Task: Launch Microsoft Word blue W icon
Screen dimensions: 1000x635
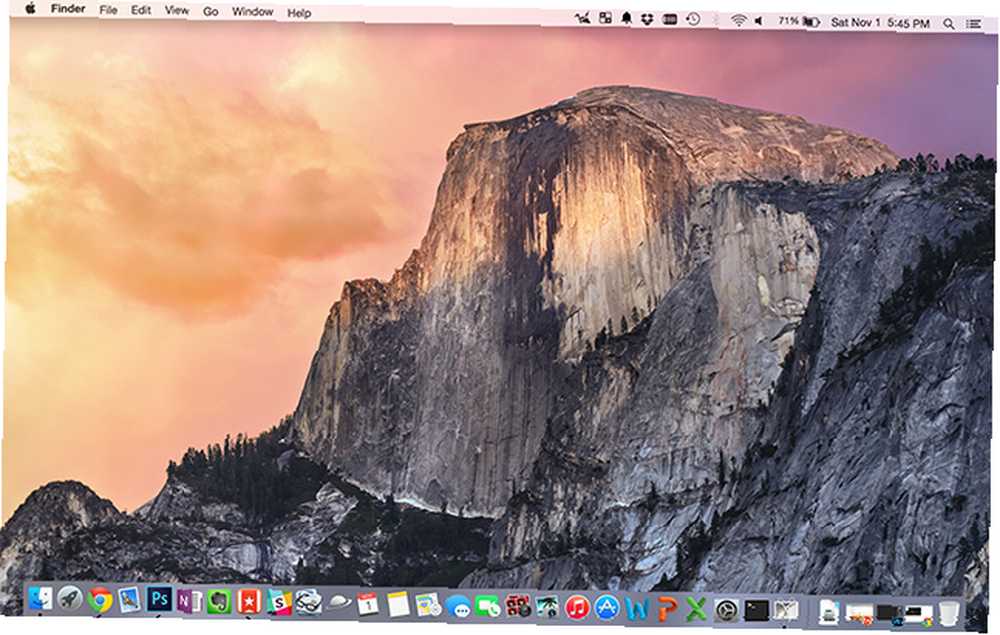Action: tap(636, 609)
